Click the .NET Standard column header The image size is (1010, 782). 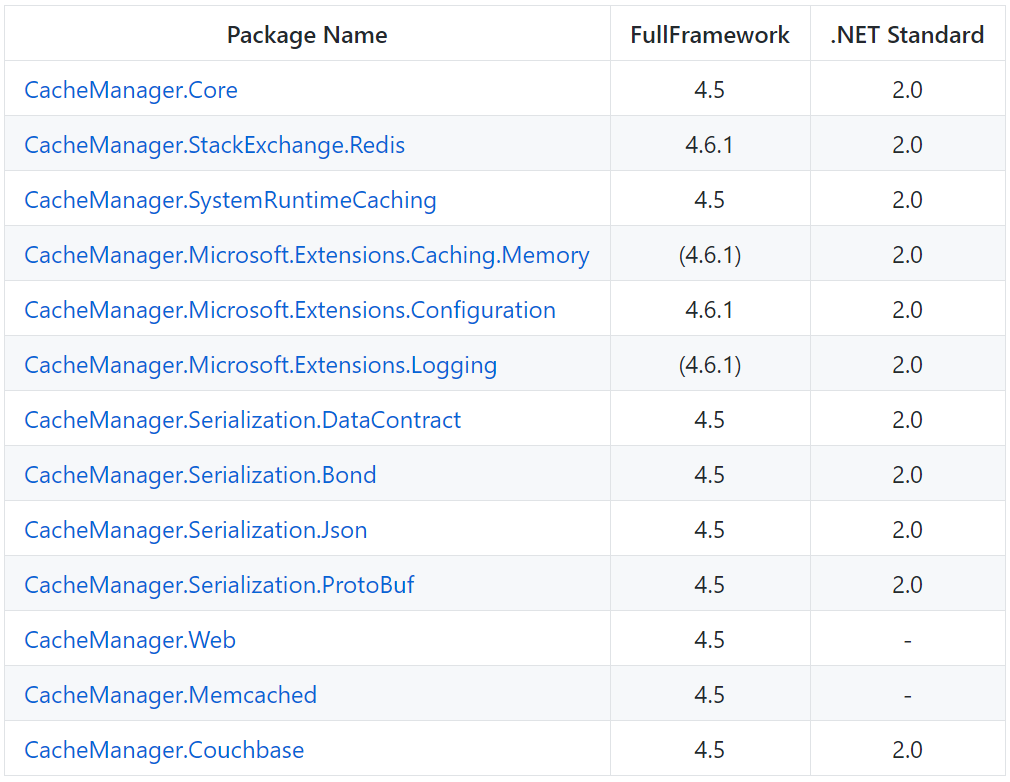(x=907, y=35)
